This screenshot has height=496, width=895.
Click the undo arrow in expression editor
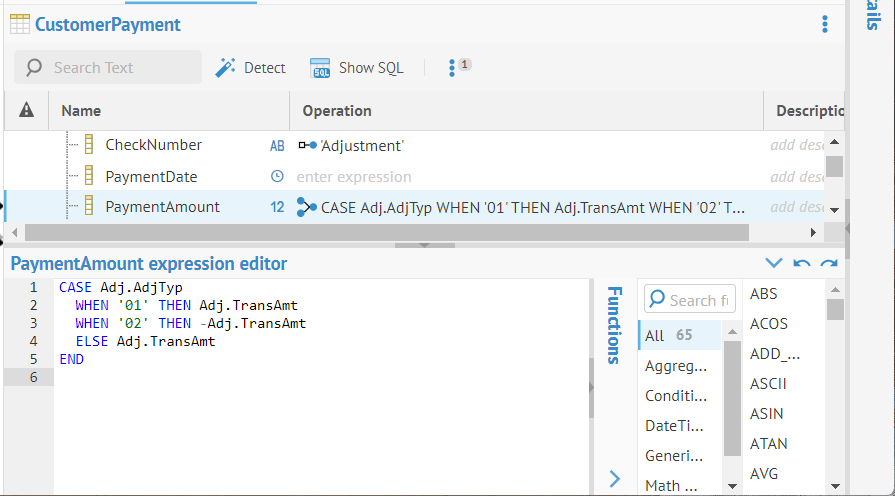click(x=801, y=264)
